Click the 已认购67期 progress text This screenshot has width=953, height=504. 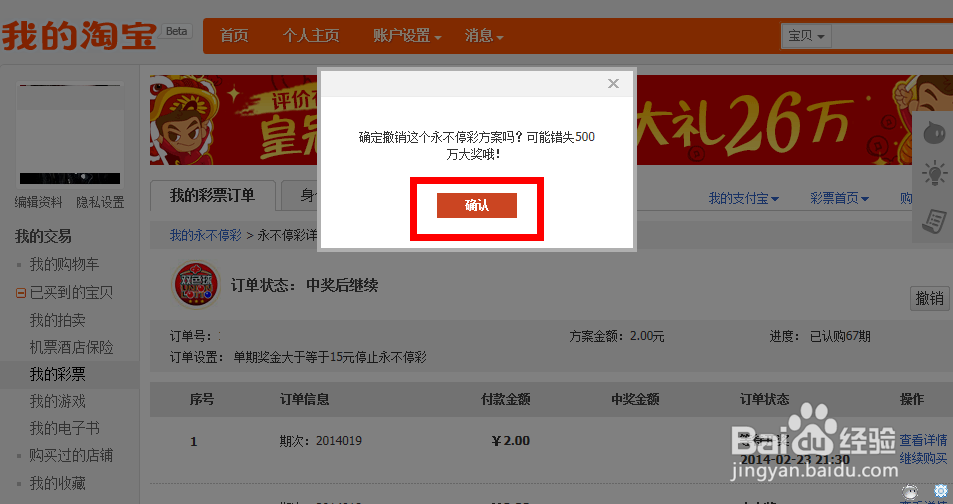[840, 336]
